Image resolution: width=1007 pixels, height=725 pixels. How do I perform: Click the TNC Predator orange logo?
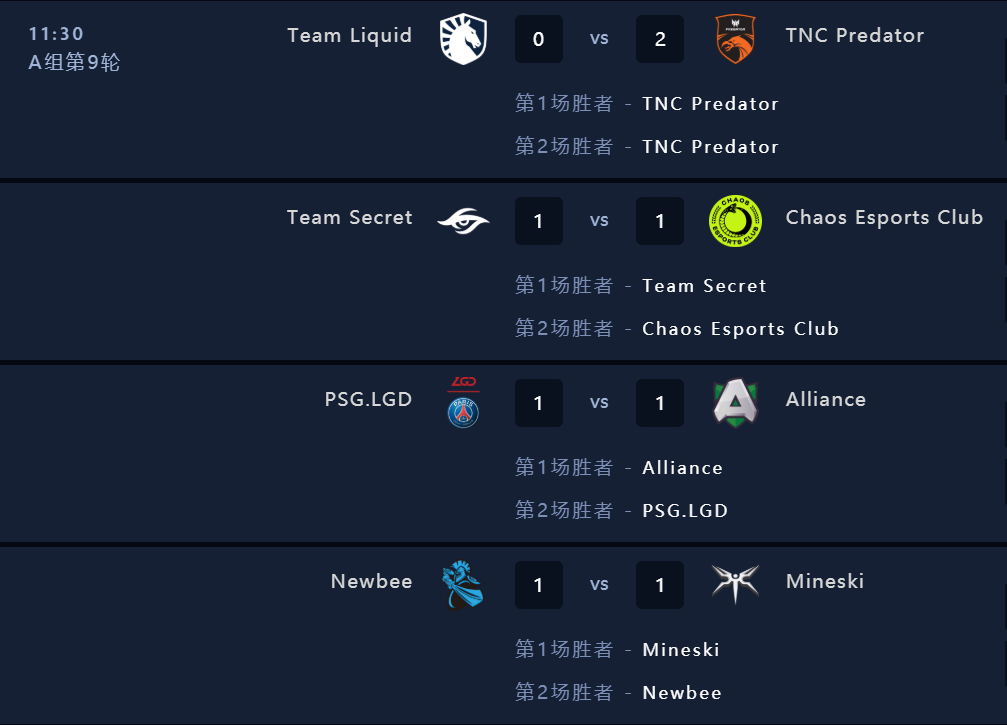736,39
